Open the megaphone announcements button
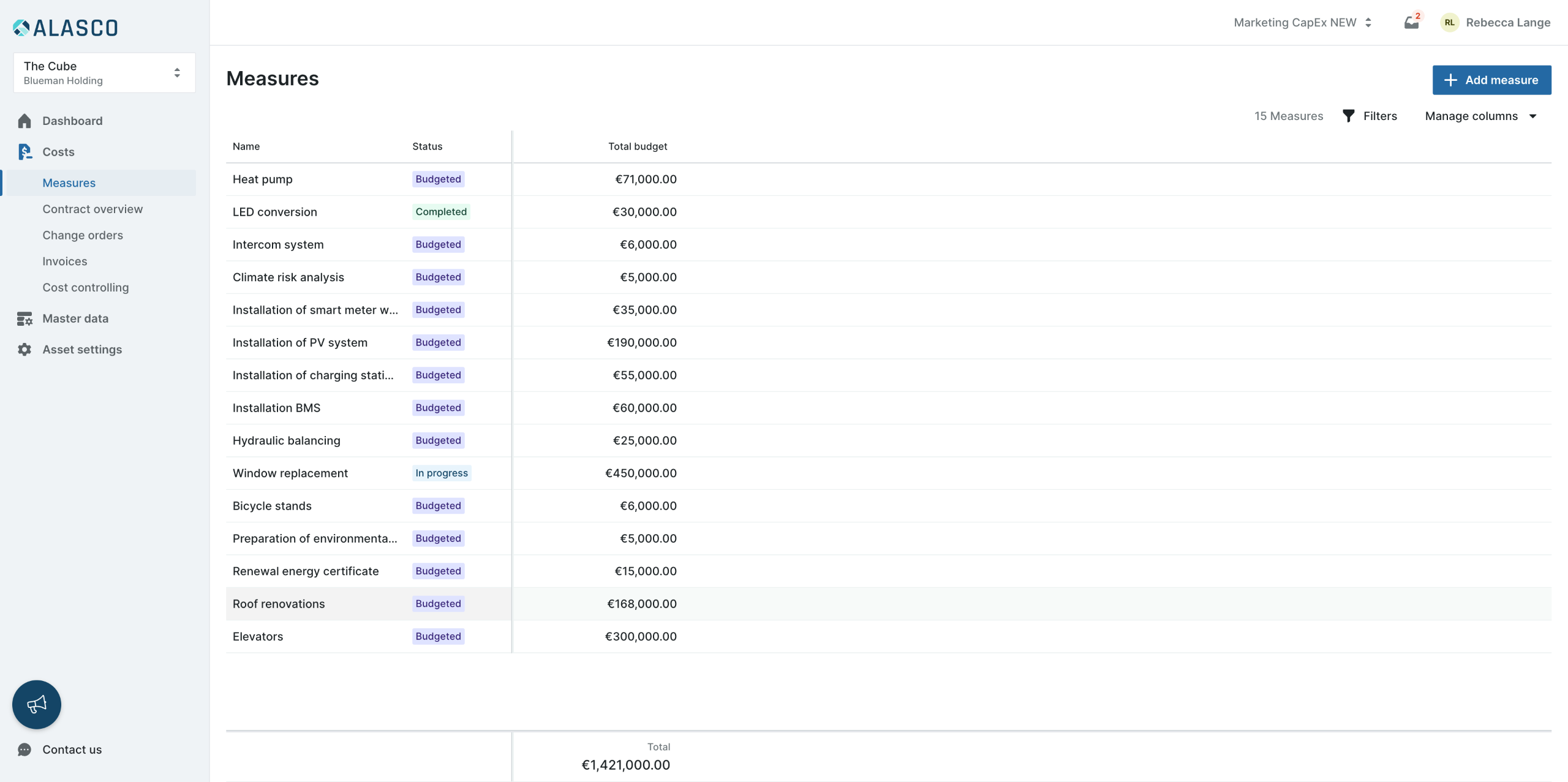This screenshot has width=1568, height=782. [37, 704]
